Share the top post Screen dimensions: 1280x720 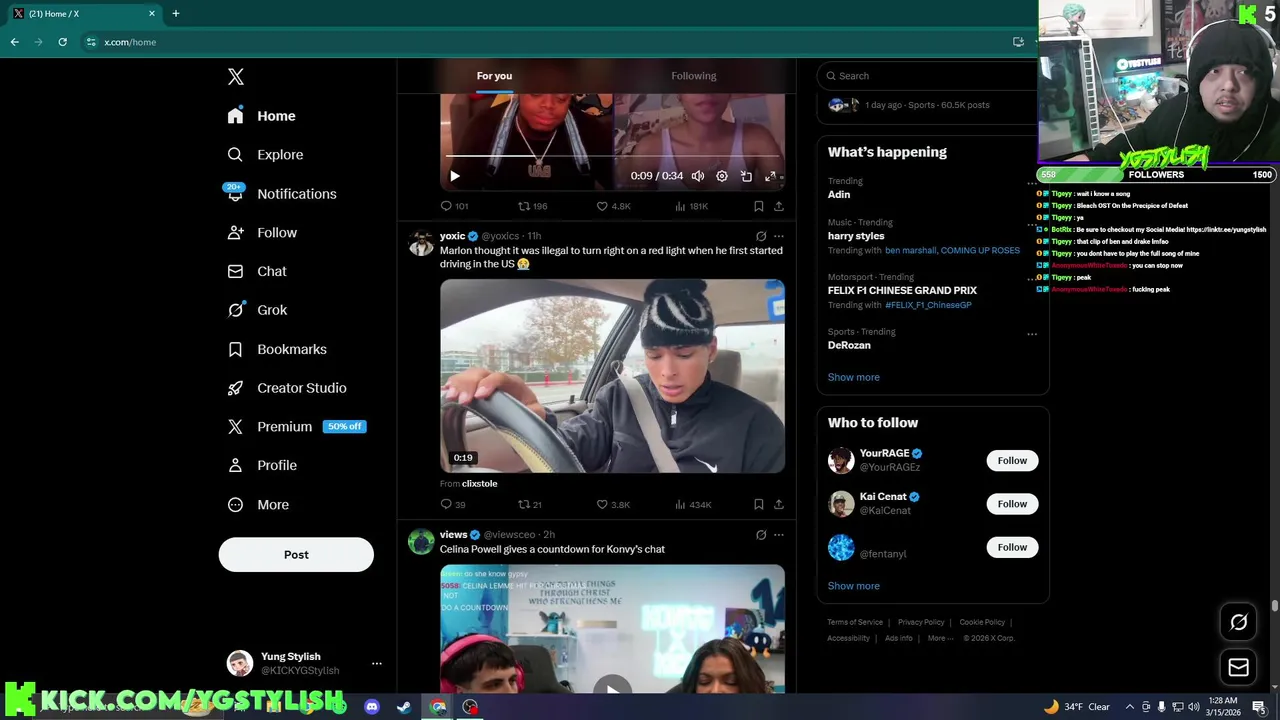click(x=779, y=206)
